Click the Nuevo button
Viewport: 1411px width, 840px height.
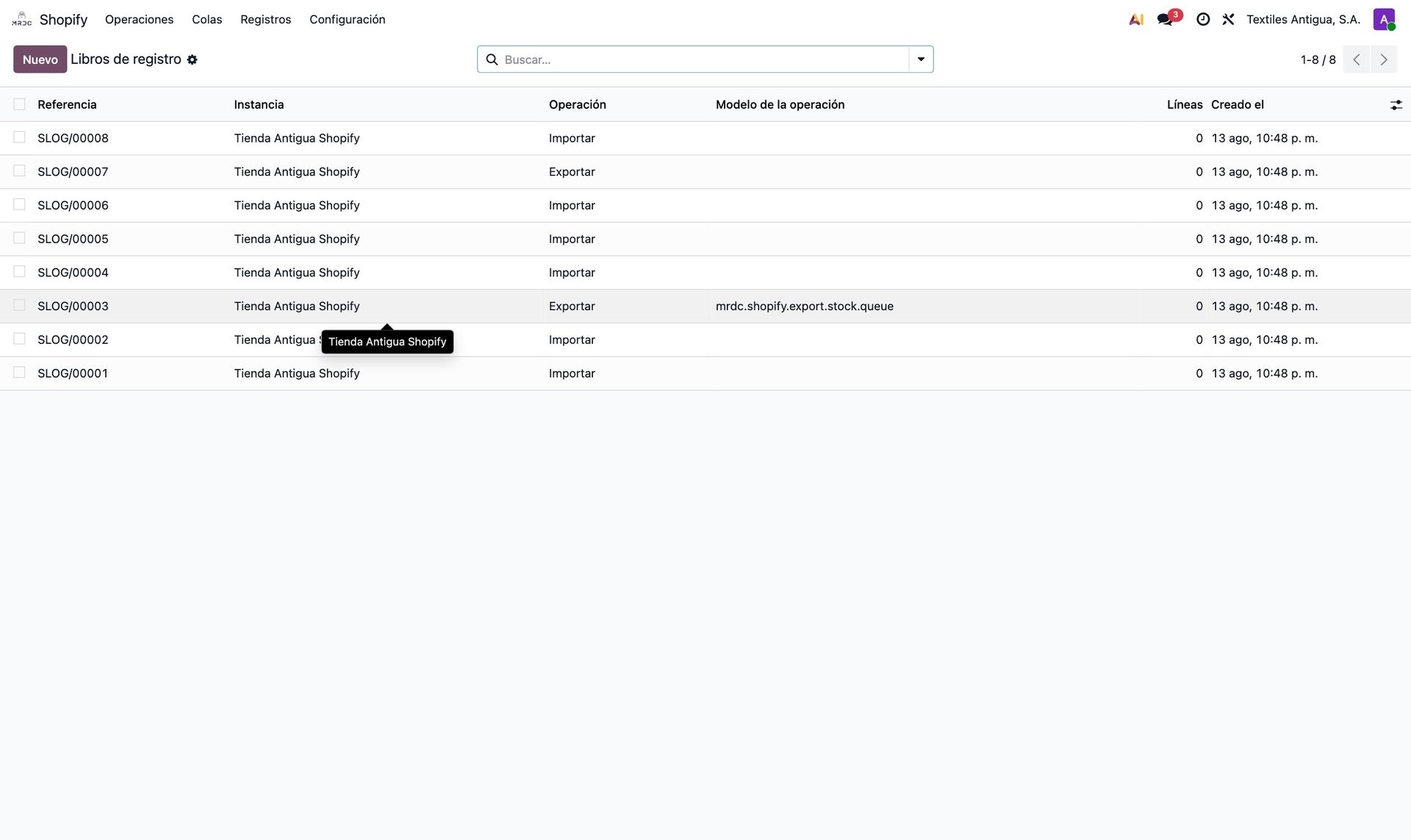coord(40,60)
